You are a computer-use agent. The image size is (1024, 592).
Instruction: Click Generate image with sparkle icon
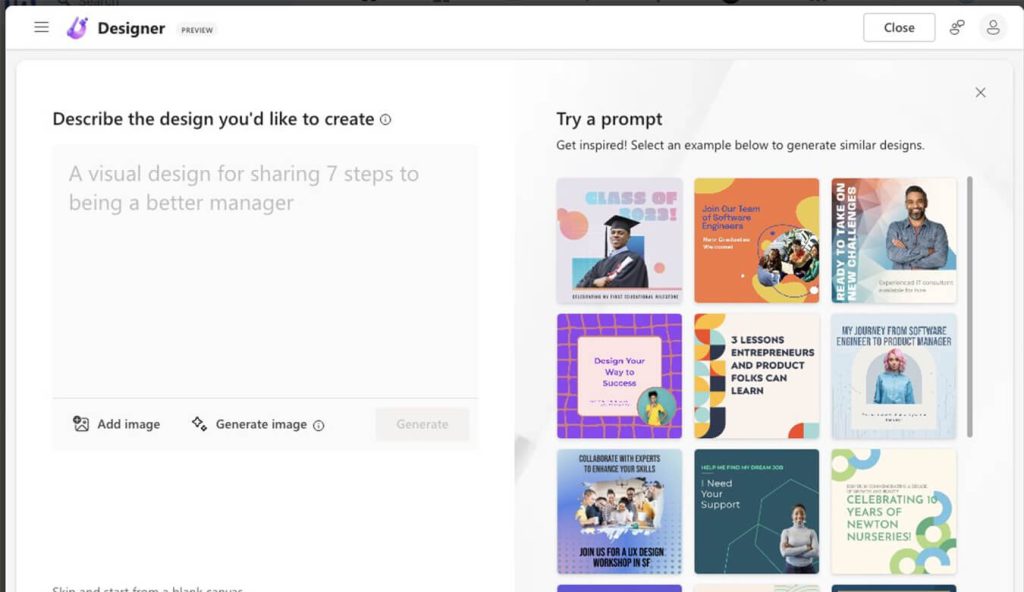tap(250, 424)
